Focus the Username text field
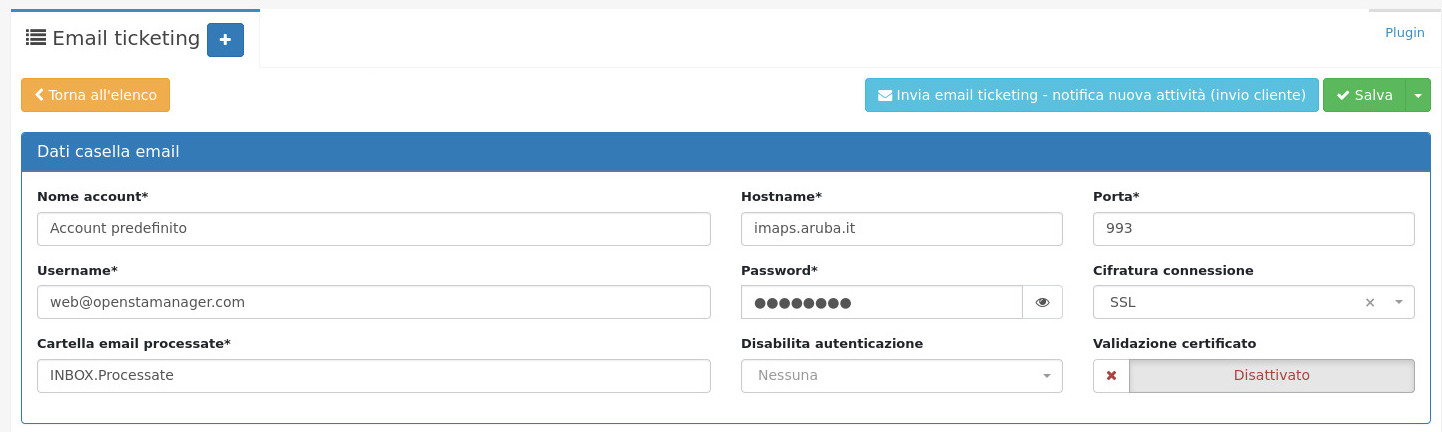 point(373,302)
